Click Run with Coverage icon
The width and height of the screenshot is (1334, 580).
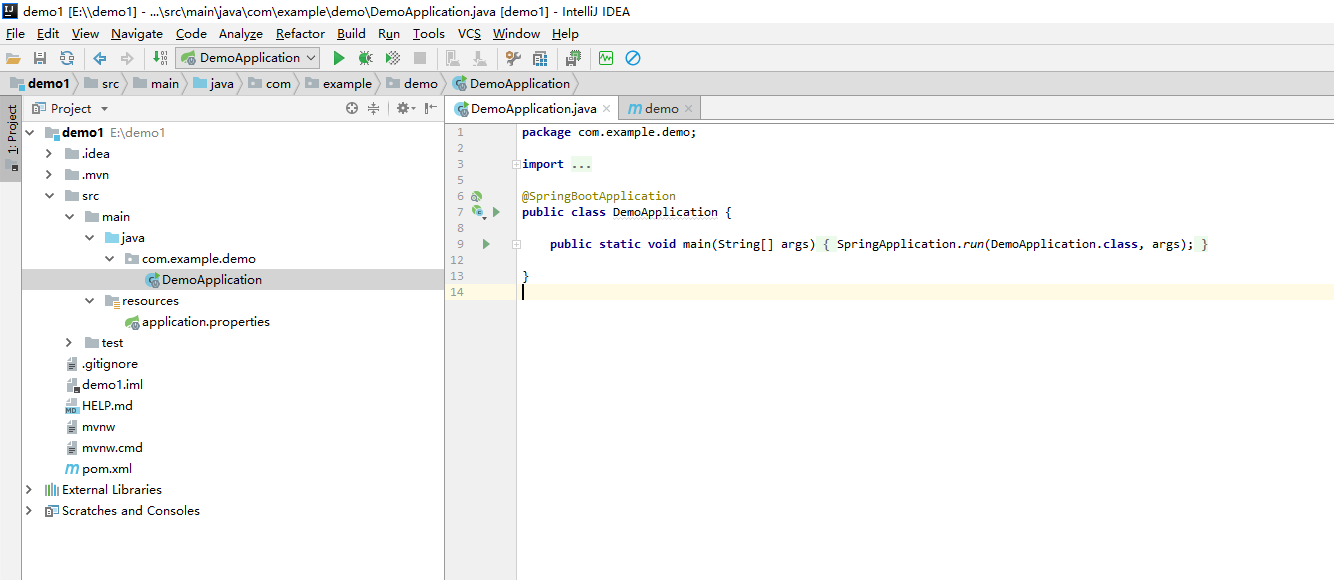pos(393,59)
